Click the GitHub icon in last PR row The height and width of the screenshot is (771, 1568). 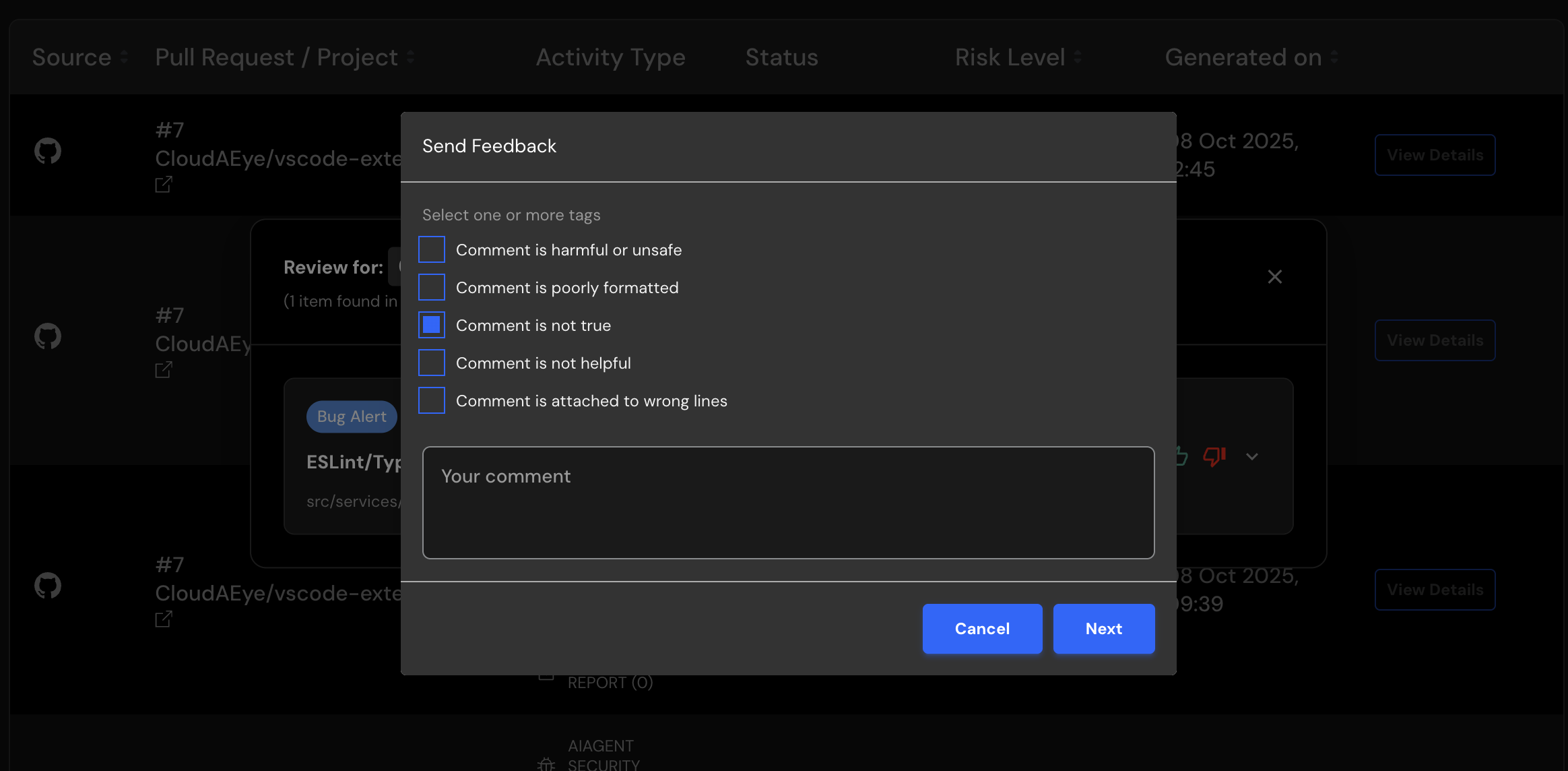pos(48,586)
